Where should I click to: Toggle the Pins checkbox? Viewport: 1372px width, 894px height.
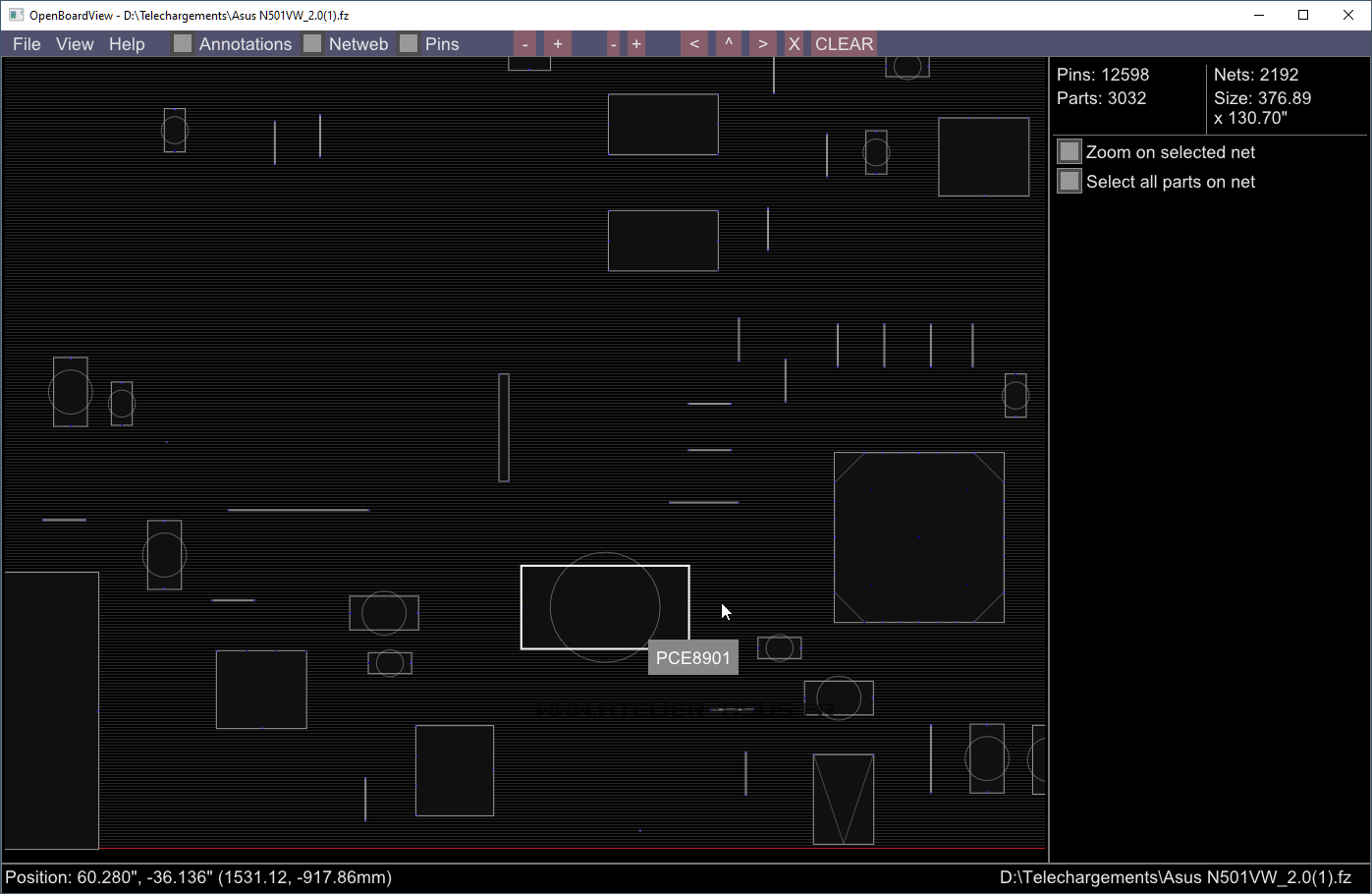pyautogui.click(x=409, y=44)
